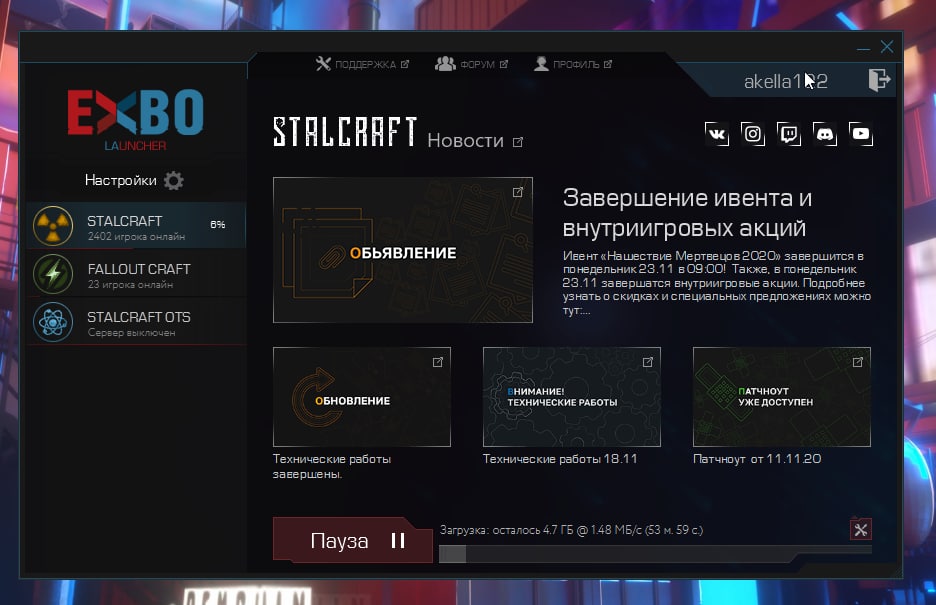Open the Поддержка support link

point(362,64)
